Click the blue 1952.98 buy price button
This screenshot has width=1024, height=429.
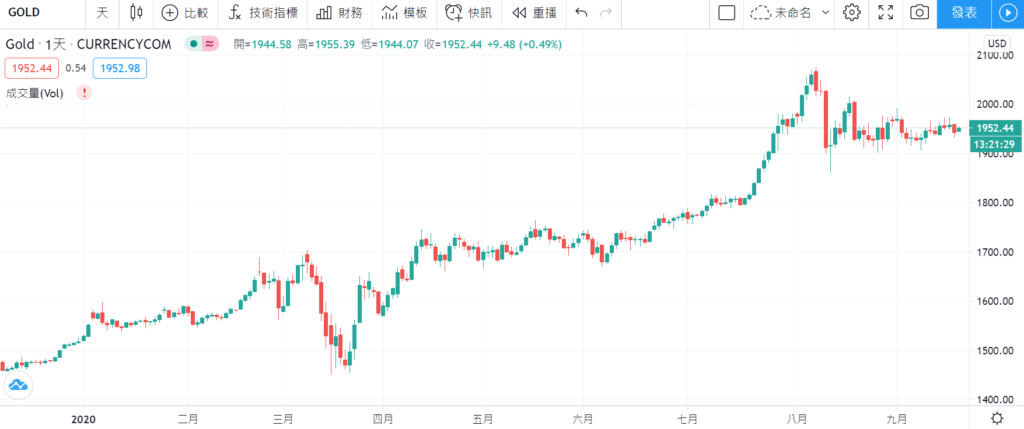(x=120, y=69)
